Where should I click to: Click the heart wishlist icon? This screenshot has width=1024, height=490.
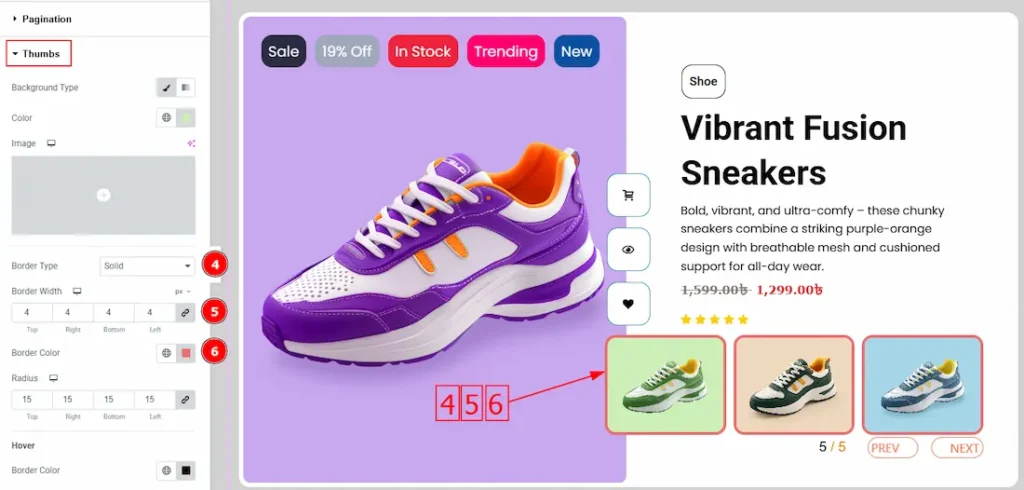pos(628,304)
